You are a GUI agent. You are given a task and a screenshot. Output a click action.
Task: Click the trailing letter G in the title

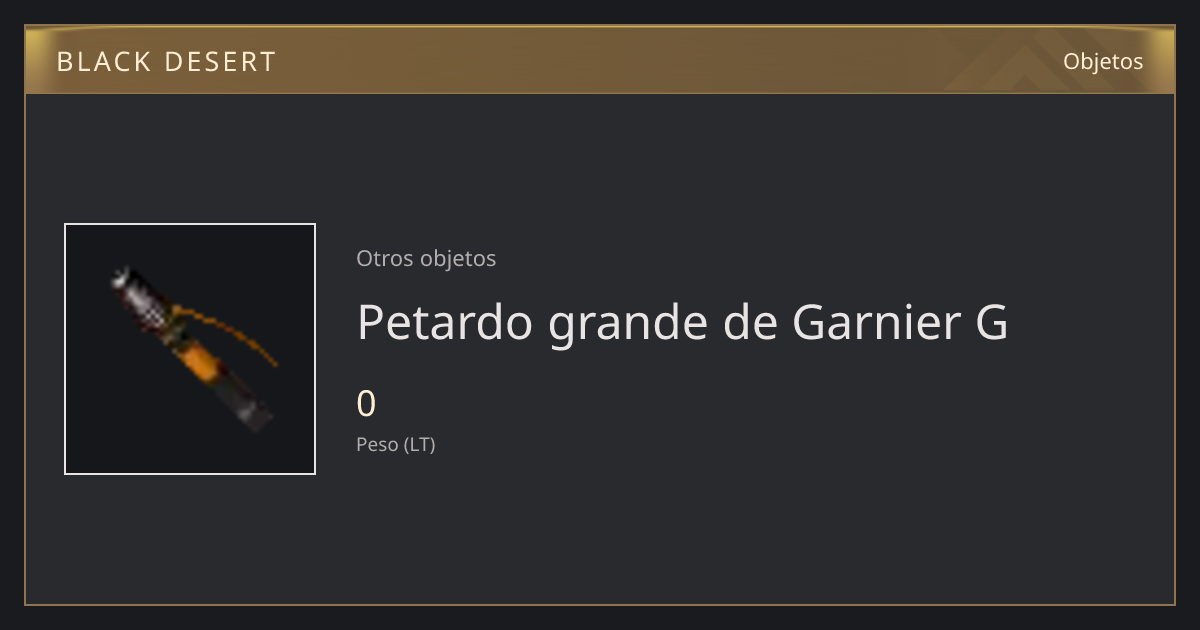[990, 322]
